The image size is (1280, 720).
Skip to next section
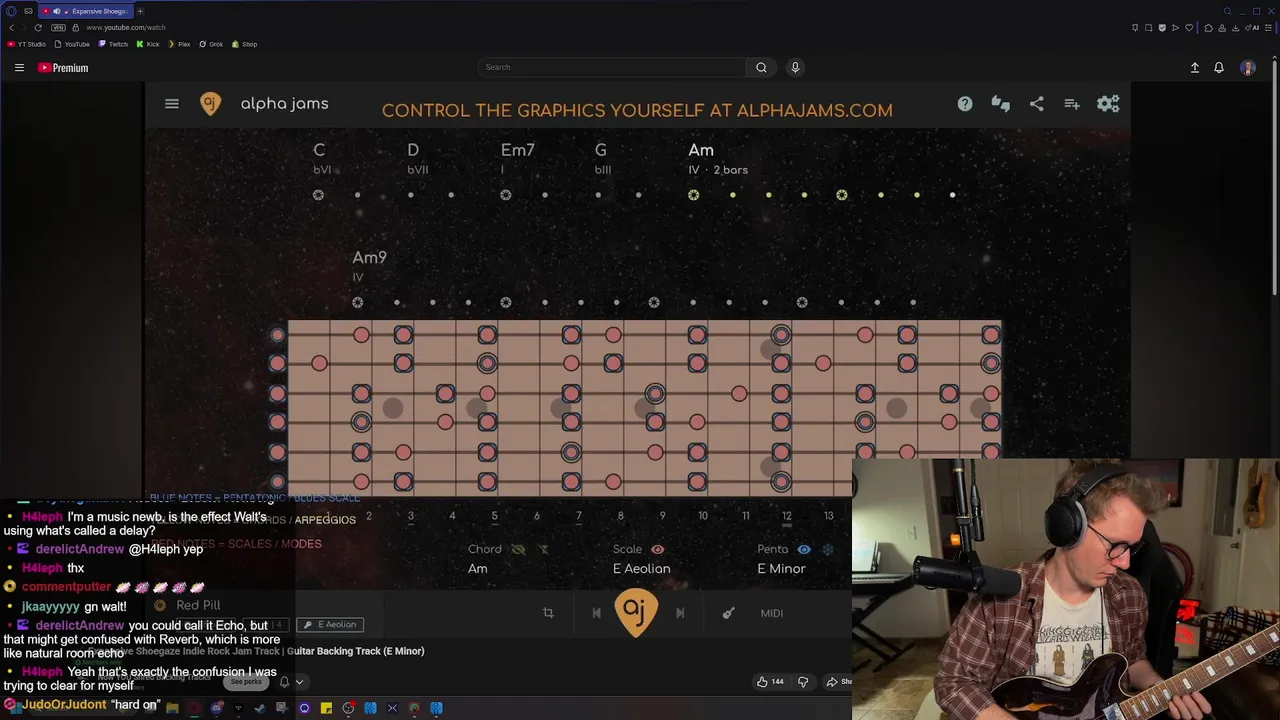coord(680,613)
